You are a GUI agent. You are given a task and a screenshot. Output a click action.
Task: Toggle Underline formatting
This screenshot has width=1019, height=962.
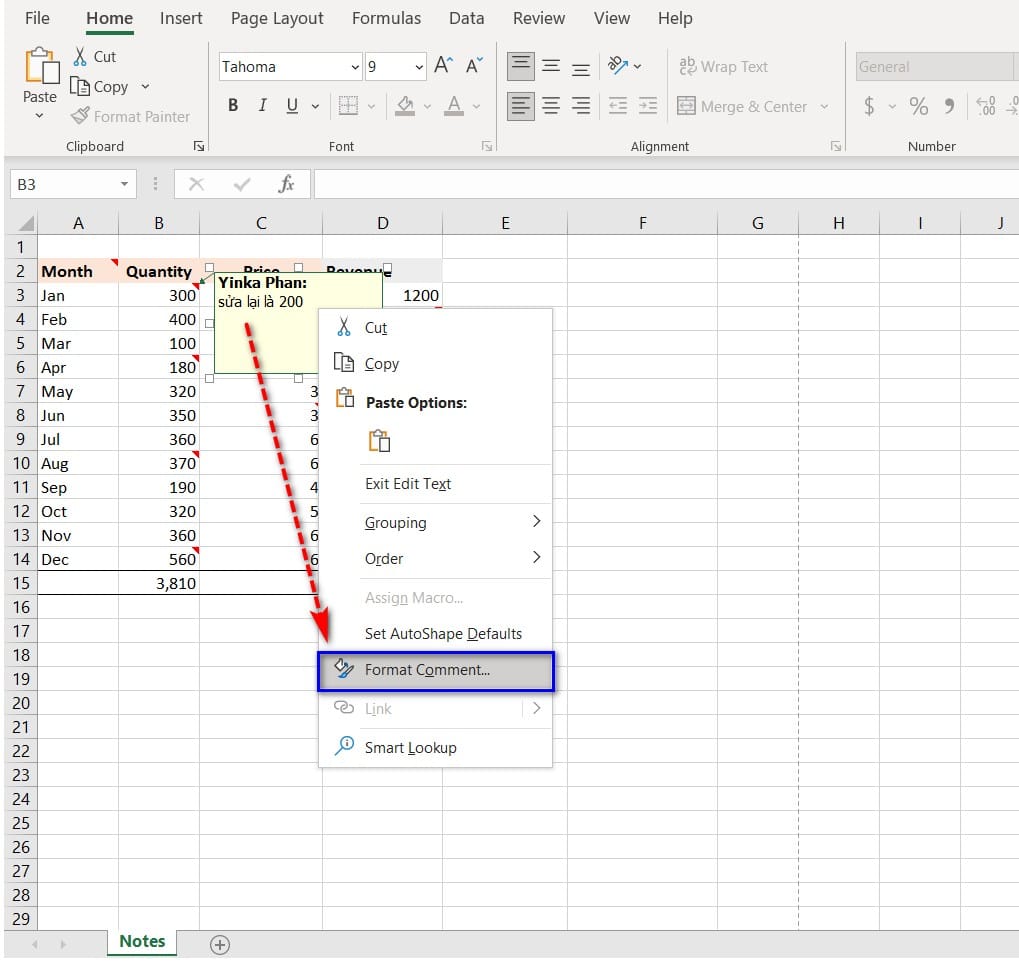[292, 106]
